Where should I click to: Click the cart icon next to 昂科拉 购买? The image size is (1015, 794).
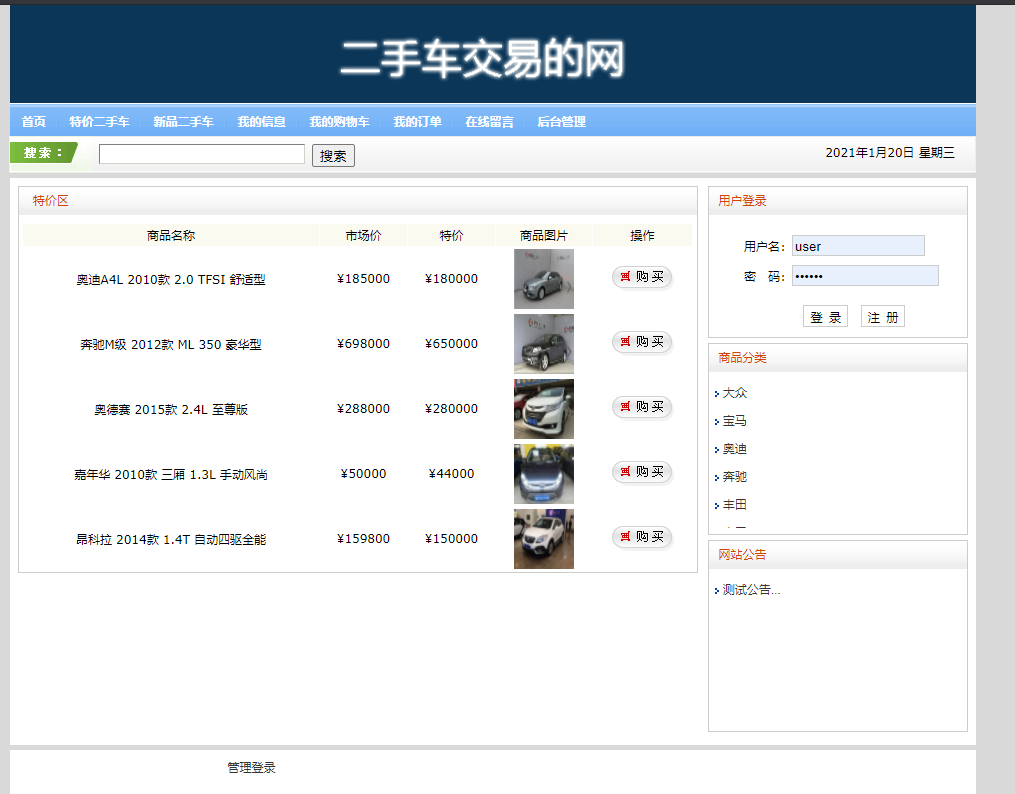627,537
